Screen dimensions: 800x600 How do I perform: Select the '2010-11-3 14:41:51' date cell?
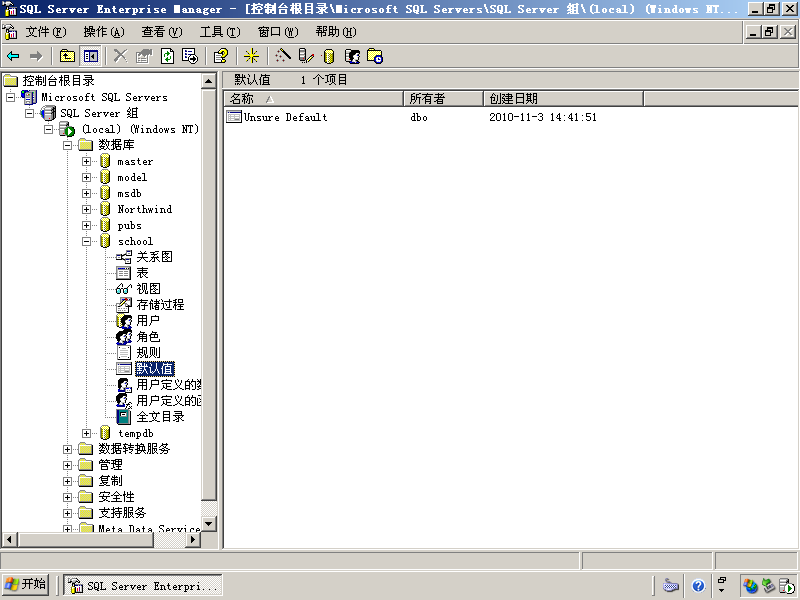543,117
